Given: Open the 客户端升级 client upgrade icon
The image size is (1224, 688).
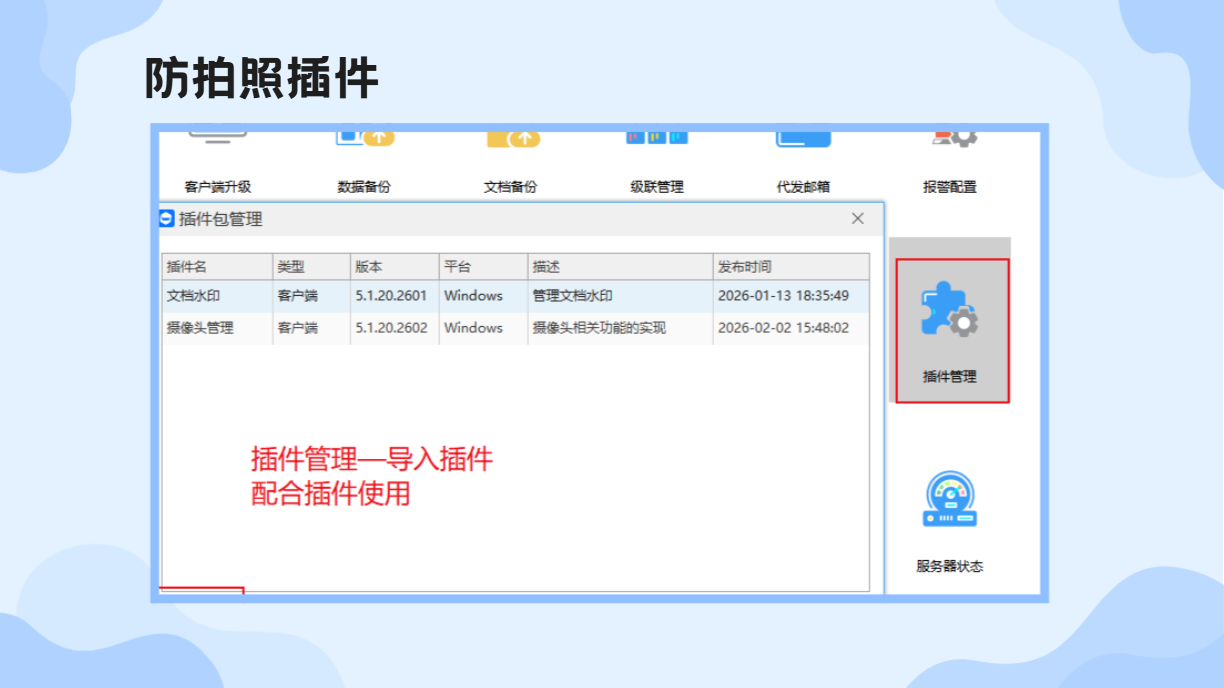Looking at the screenshot, I should pos(217,137).
